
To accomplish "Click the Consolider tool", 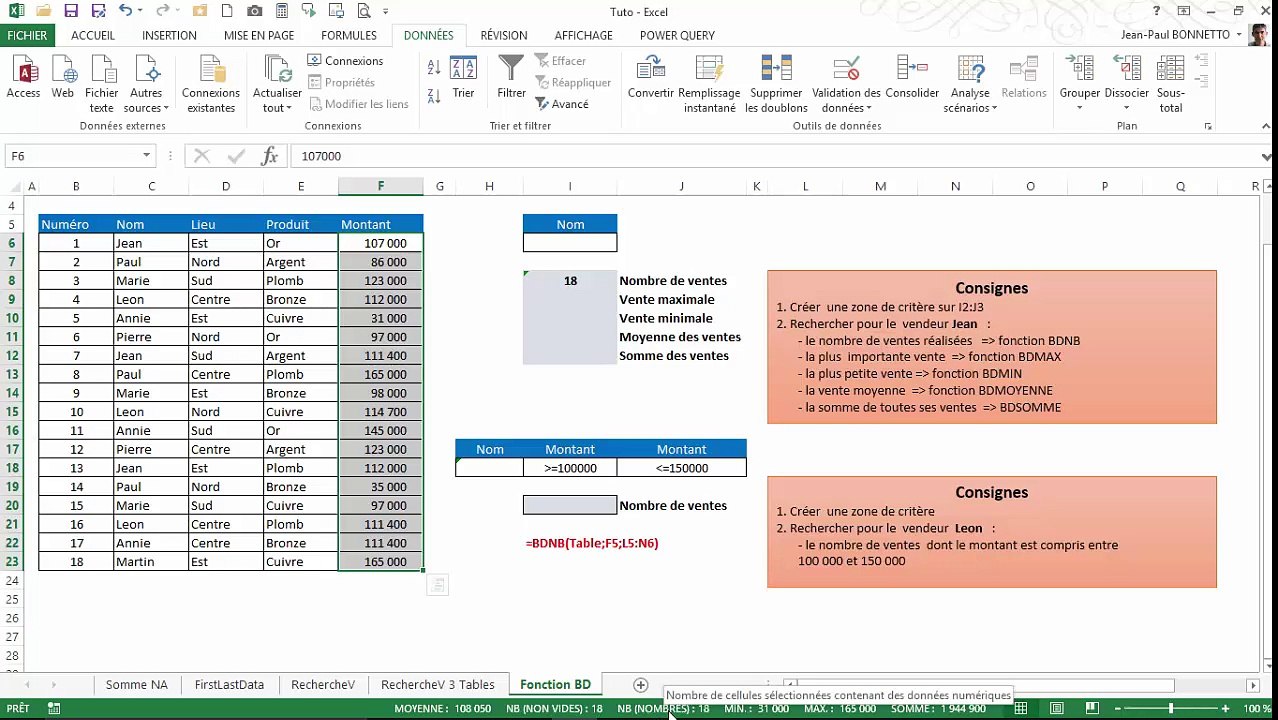I will pyautogui.click(x=912, y=79).
